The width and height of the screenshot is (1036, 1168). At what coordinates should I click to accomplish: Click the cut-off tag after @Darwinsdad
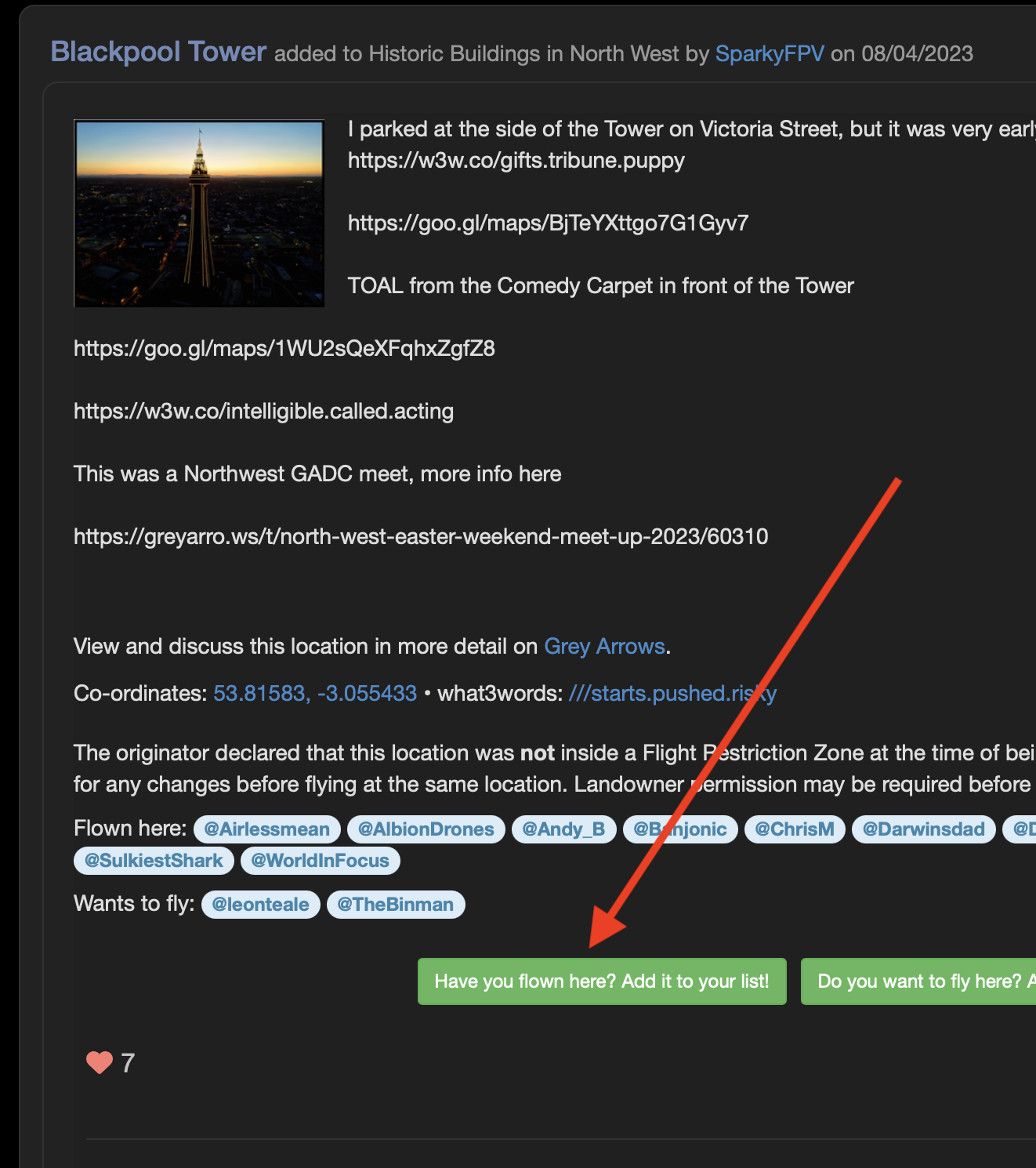click(x=1020, y=829)
